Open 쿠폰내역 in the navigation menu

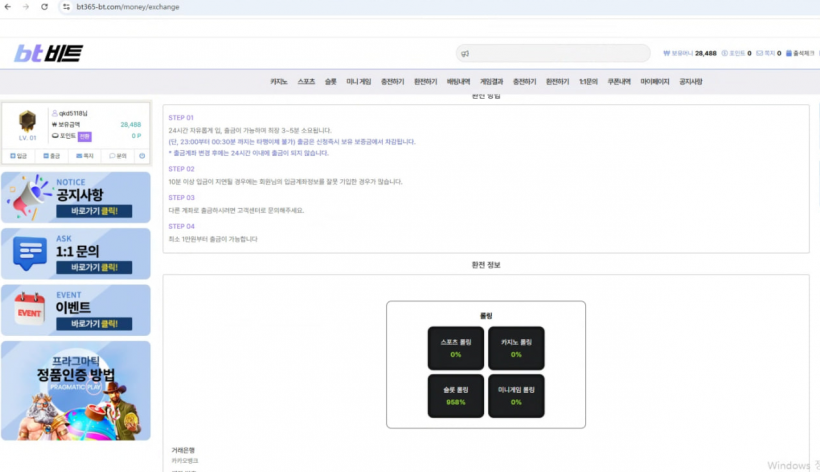619,82
